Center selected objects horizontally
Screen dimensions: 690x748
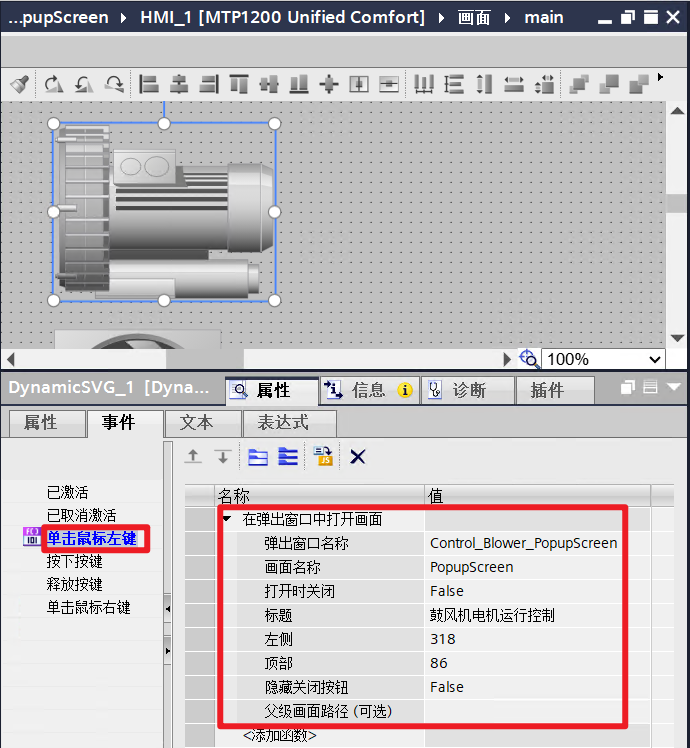pyautogui.click(x=179, y=84)
